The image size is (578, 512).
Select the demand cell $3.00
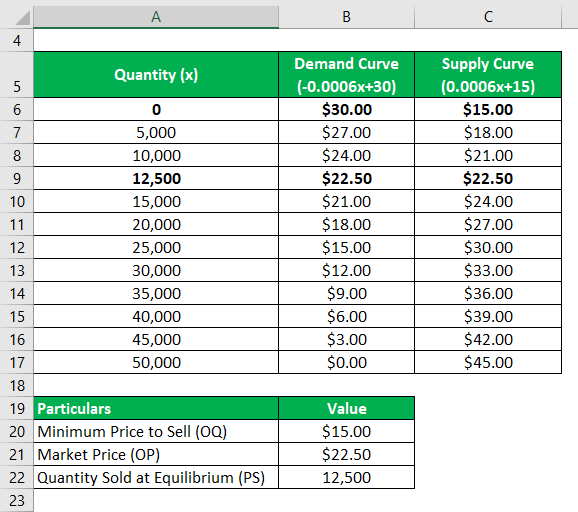point(347,339)
